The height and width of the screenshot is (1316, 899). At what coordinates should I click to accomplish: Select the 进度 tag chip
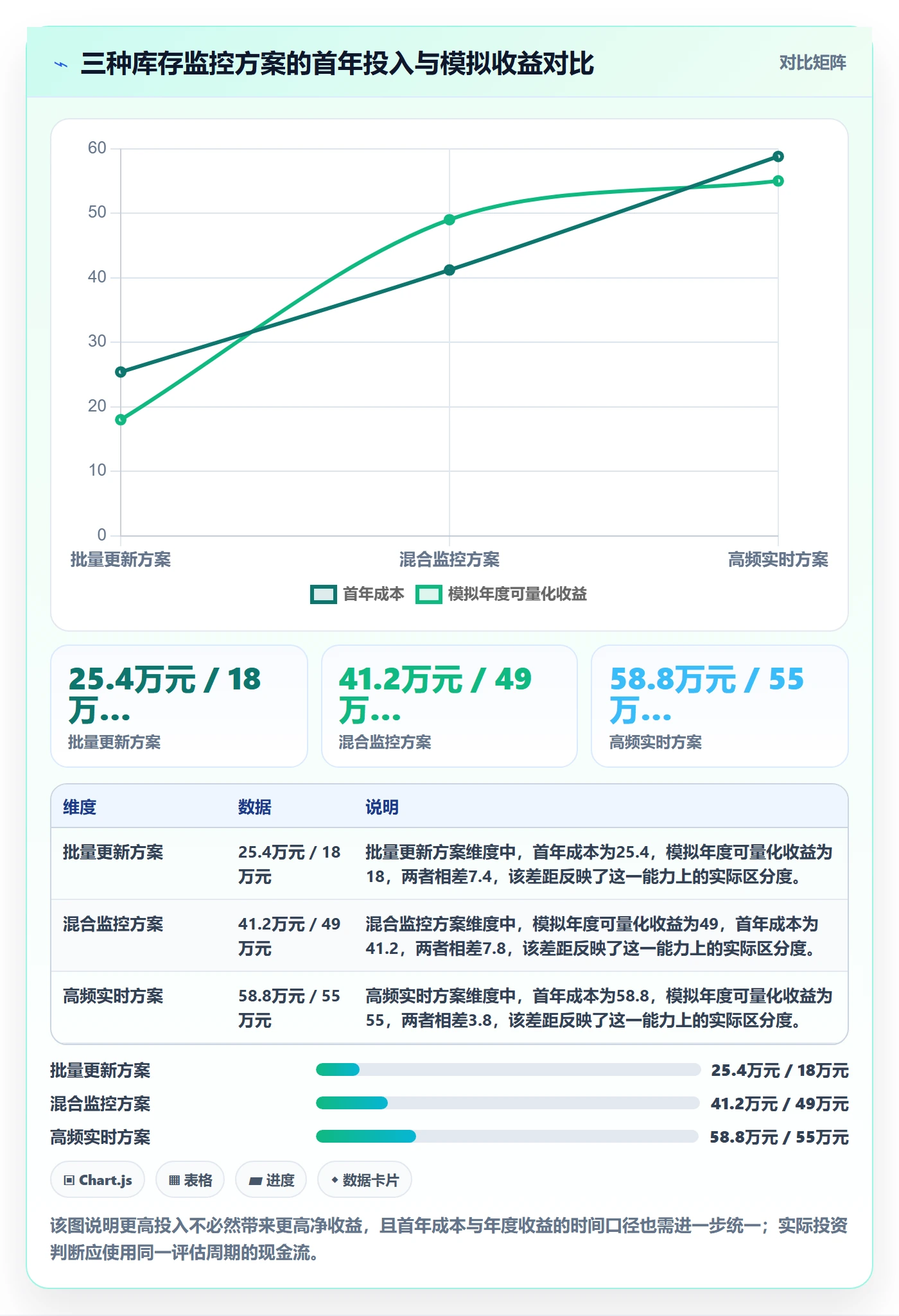(x=271, y=1179)
